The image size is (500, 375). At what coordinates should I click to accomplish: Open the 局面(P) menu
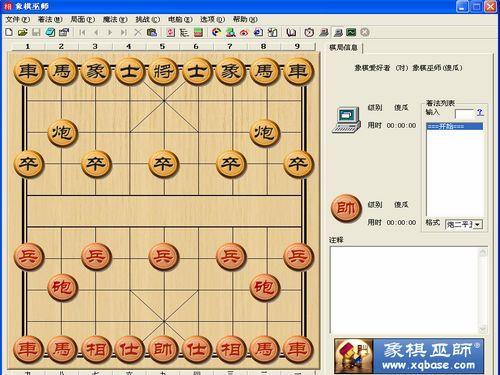coord(83,19)
